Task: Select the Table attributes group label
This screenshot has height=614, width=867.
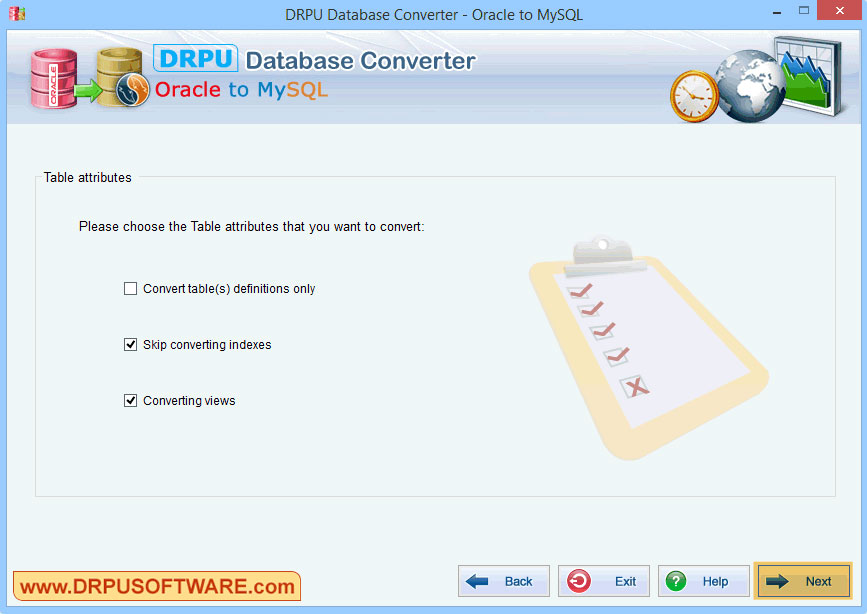Action: click(x=87, y=177)
